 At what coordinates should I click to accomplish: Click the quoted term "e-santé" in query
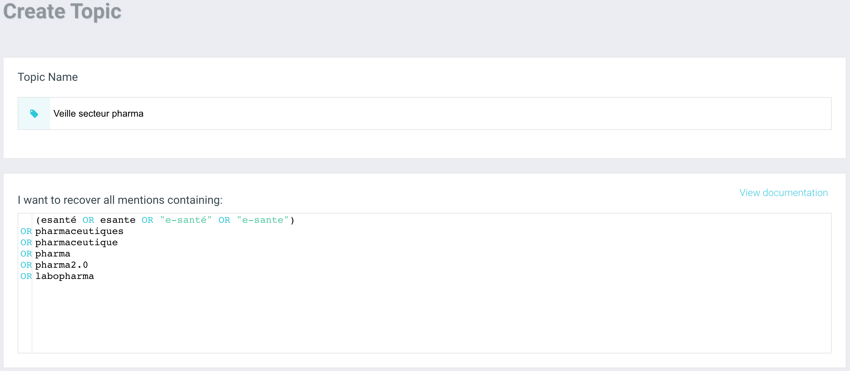(x=186, y=221)
